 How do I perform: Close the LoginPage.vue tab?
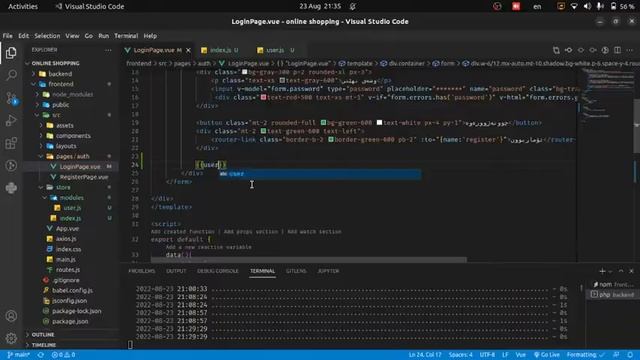tap(188, 50)
